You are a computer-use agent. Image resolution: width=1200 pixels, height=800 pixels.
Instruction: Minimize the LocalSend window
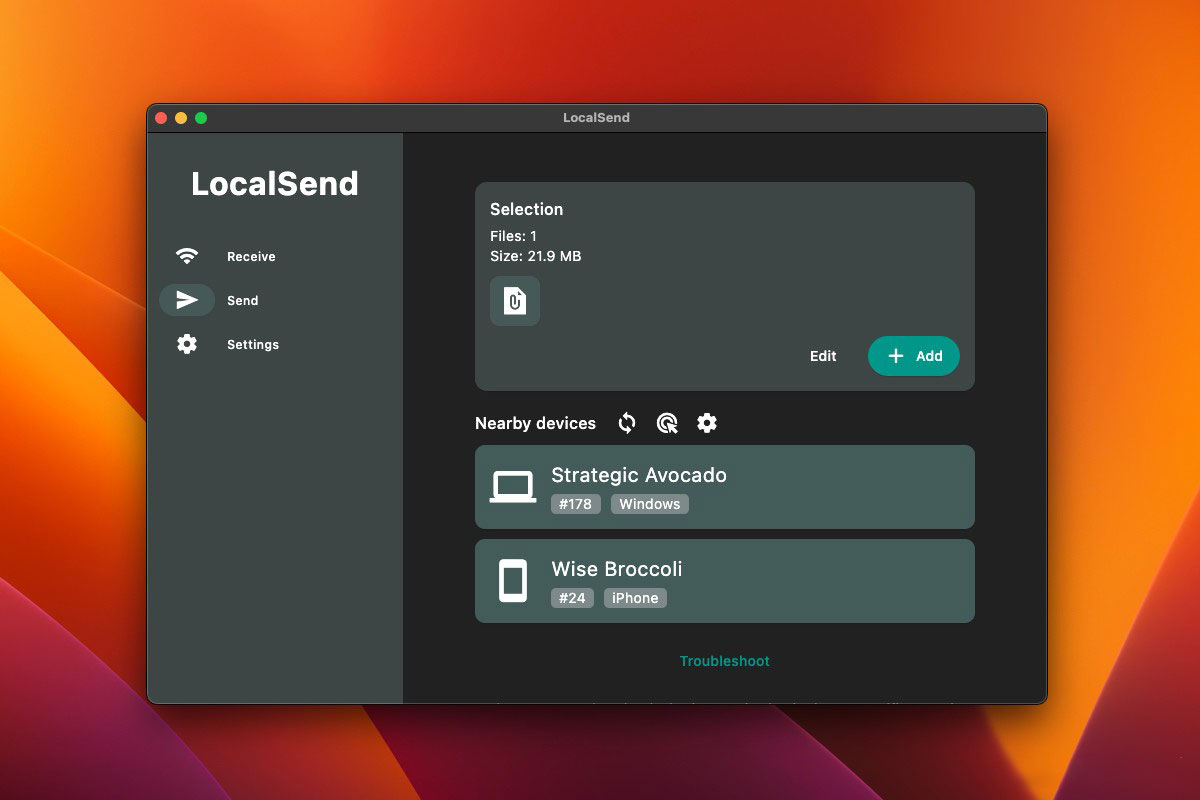[181, 118]
